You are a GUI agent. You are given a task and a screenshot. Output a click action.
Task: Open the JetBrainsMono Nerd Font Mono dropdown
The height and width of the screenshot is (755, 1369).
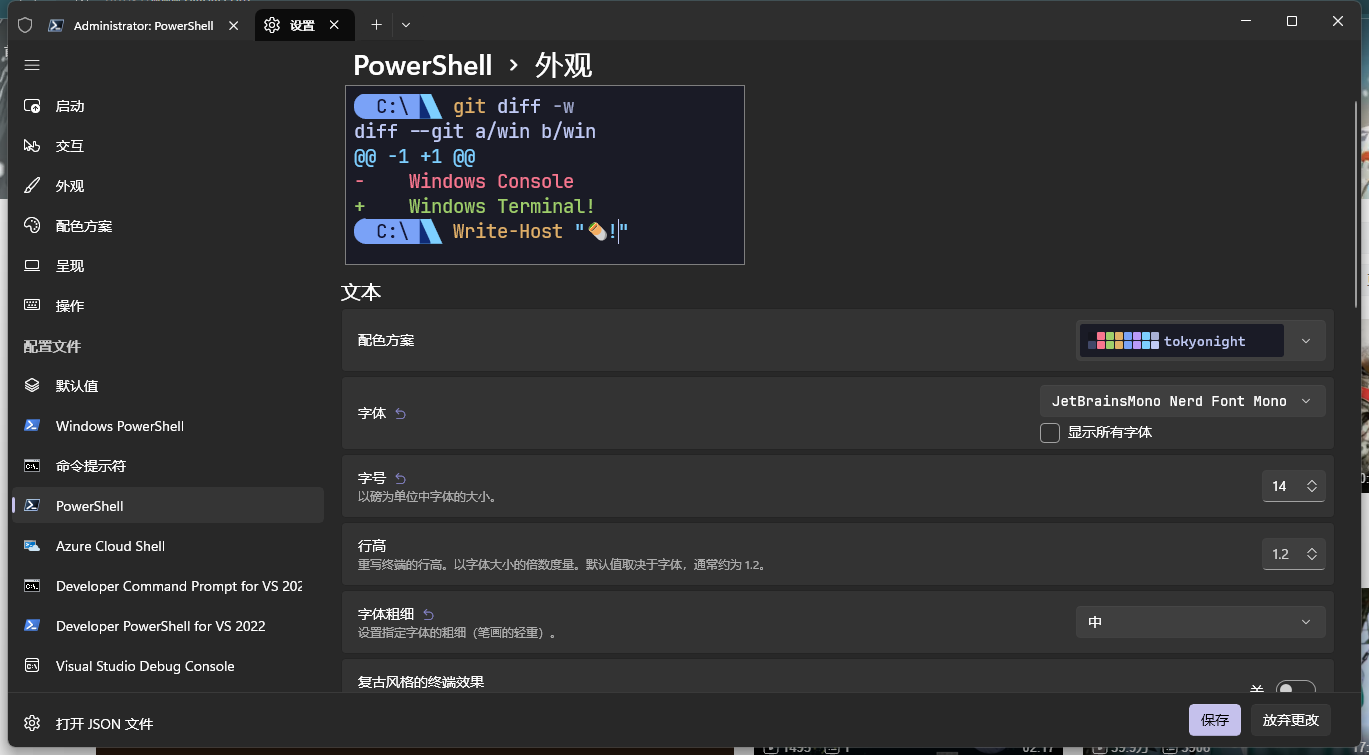(1183, 401)
